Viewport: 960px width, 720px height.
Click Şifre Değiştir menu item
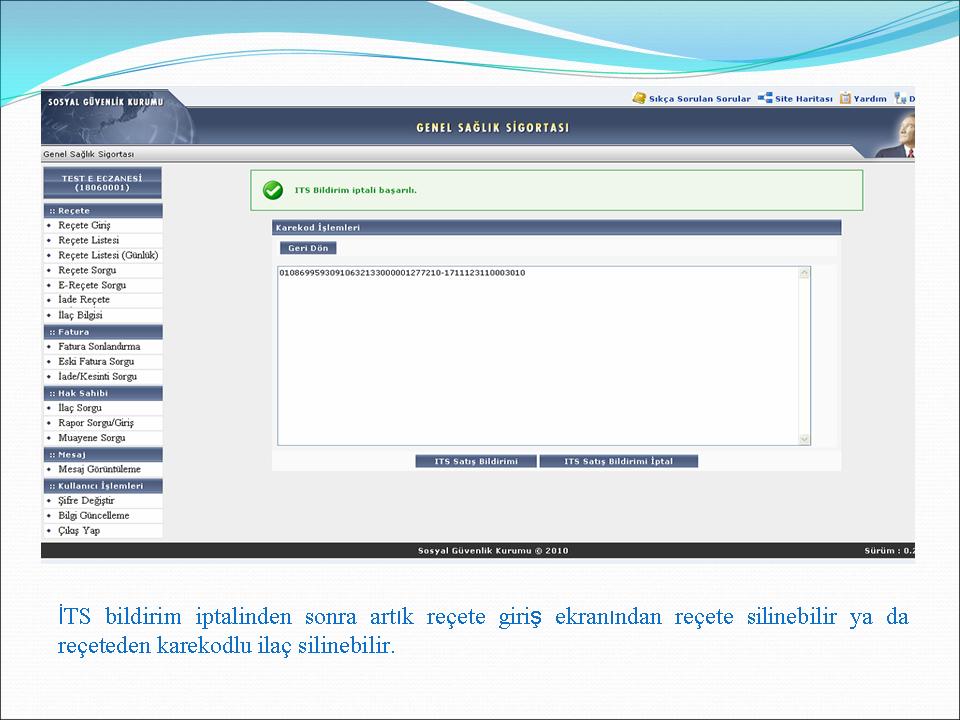tap(86, 501)
